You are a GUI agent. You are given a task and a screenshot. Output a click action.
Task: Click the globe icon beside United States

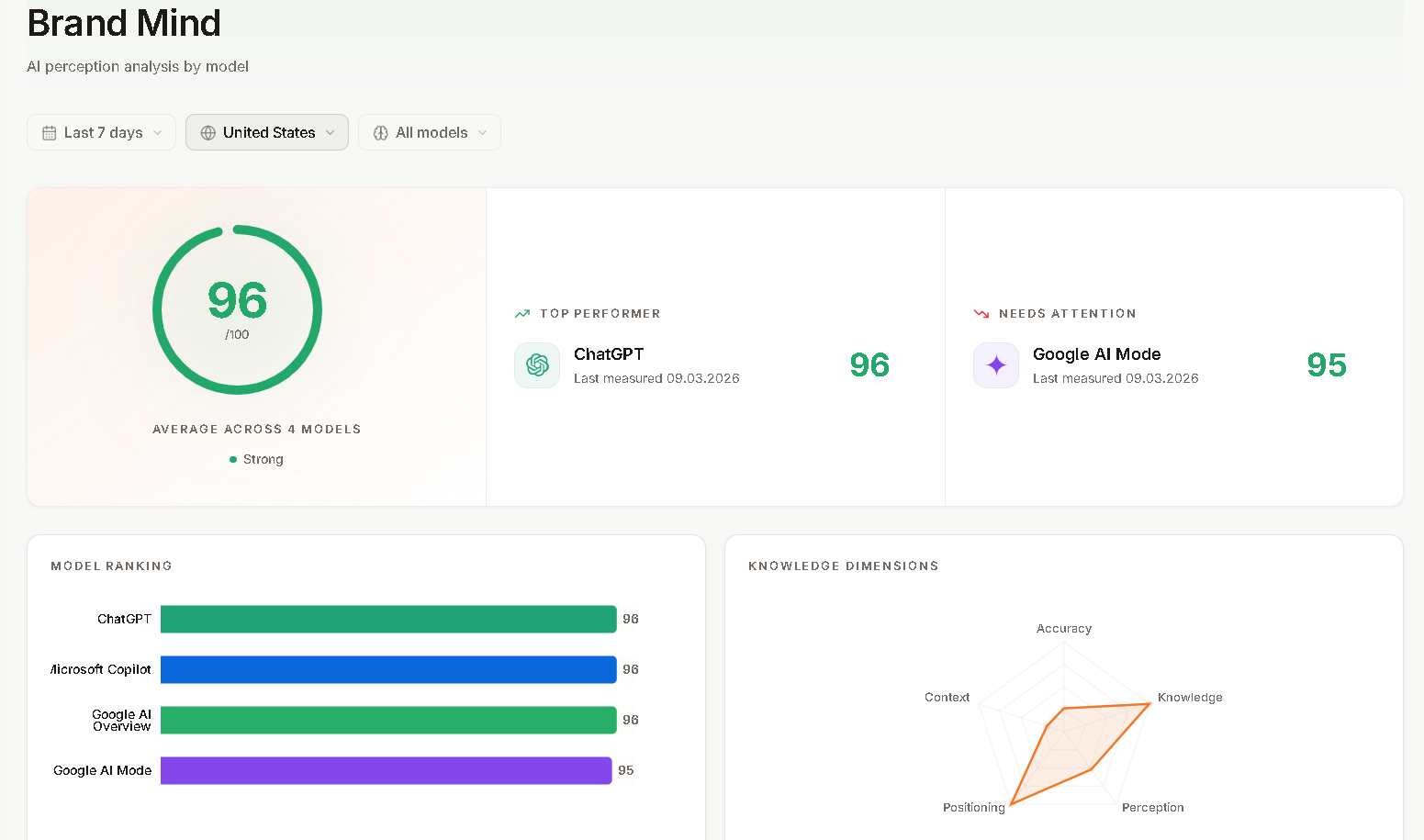208,133
